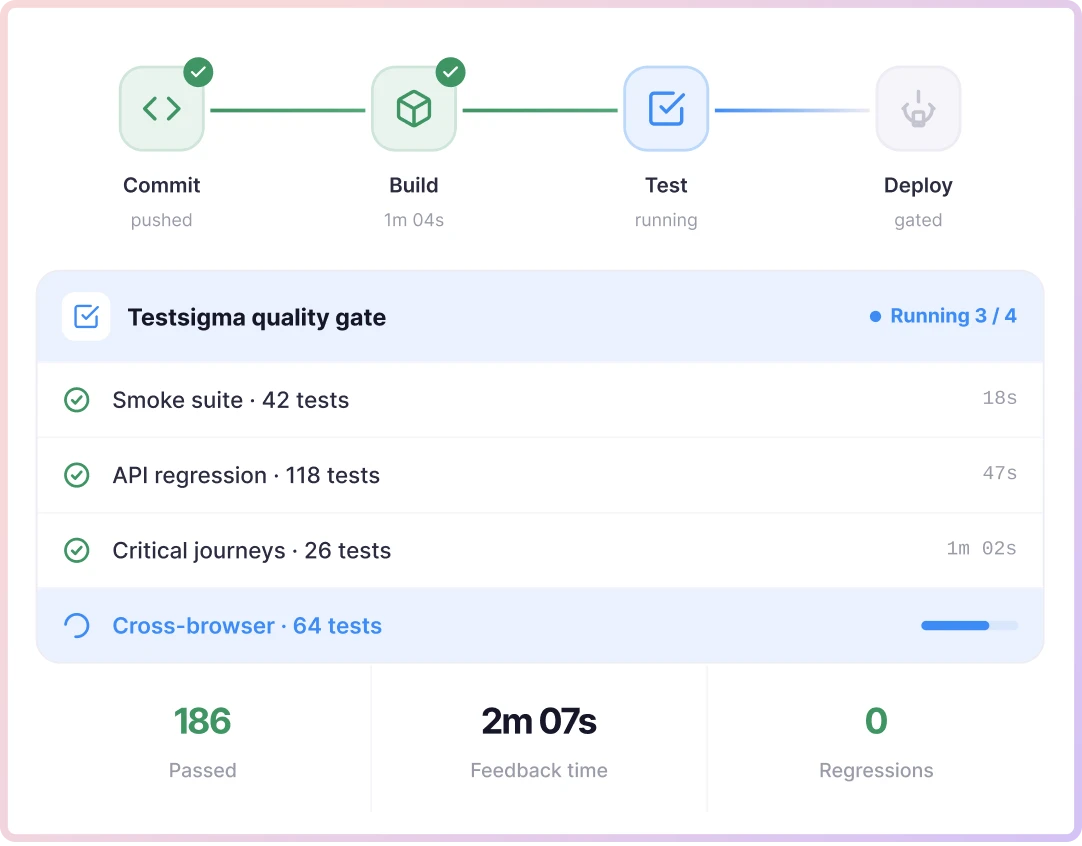Click the 186 passed count
Image resolution: width=1082 pixels, height=846 pixels.
[202, 721]
